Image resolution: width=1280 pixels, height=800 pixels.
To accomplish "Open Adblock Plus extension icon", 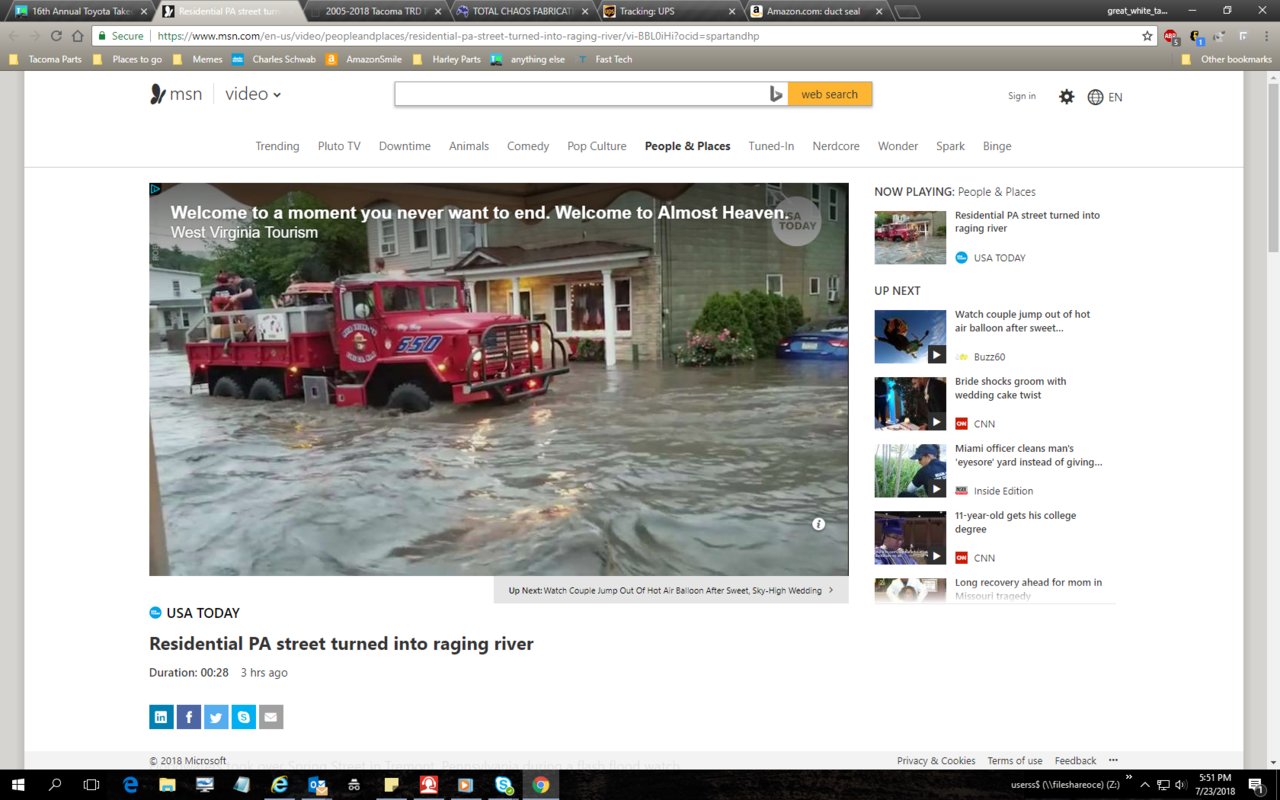I will click(x=1170, y=36).
